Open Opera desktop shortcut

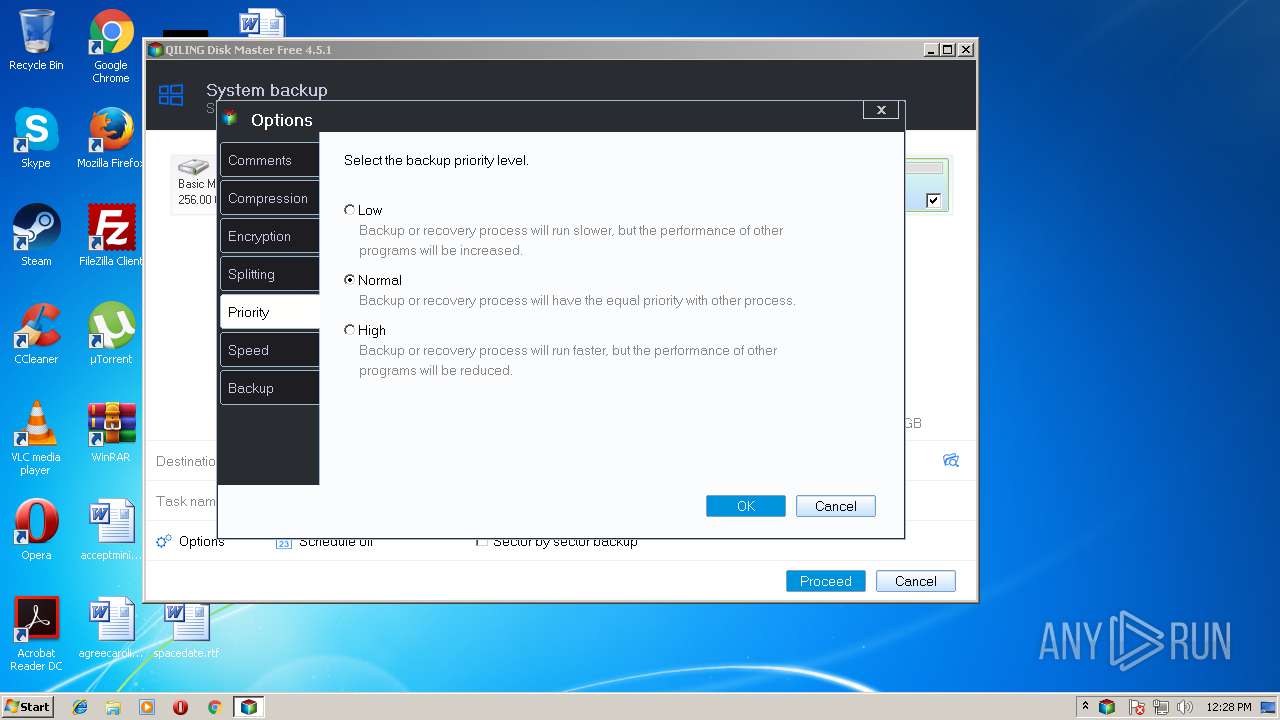(36, 530)
